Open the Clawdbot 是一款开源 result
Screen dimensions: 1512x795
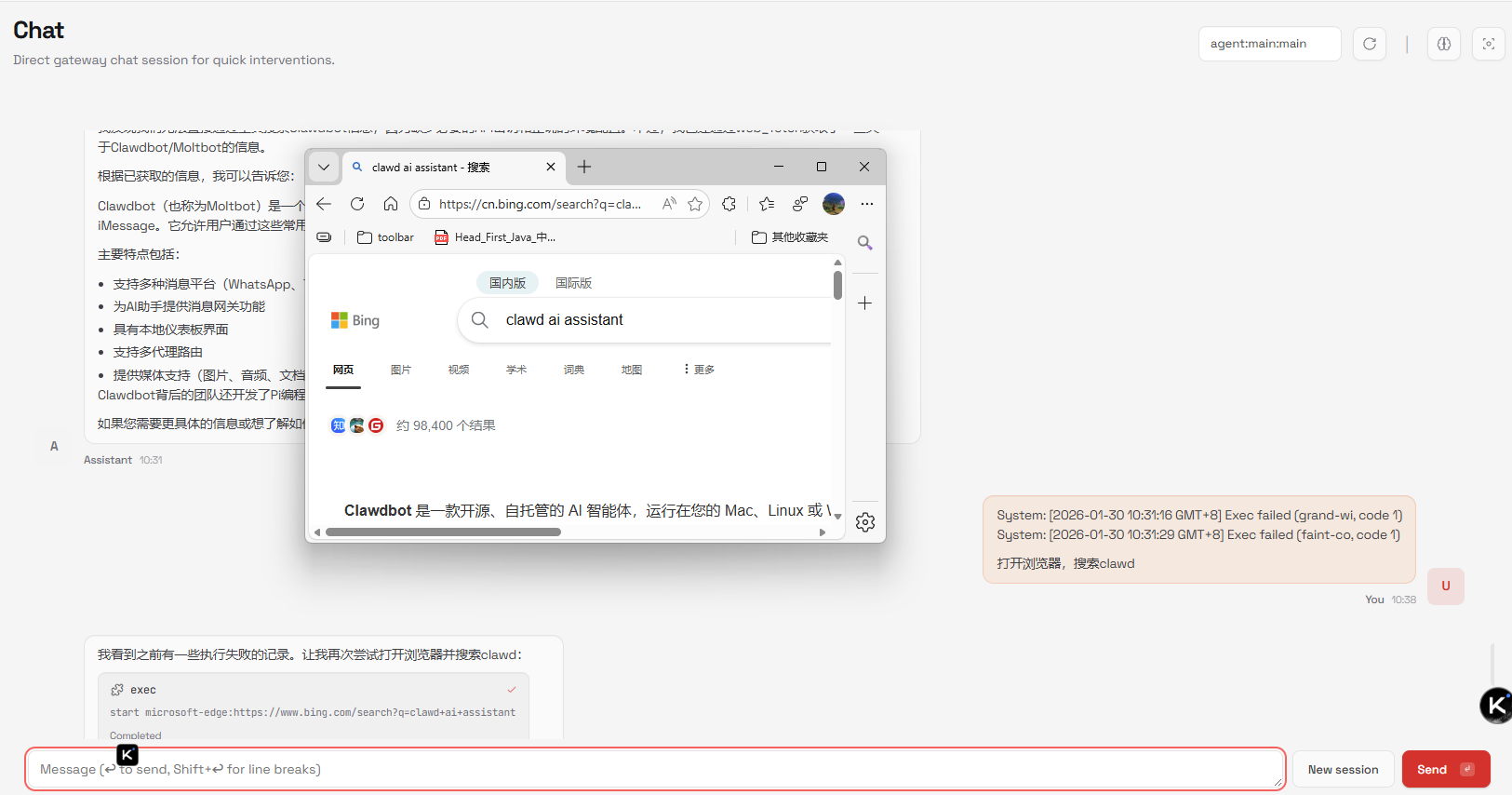(587, 510)
